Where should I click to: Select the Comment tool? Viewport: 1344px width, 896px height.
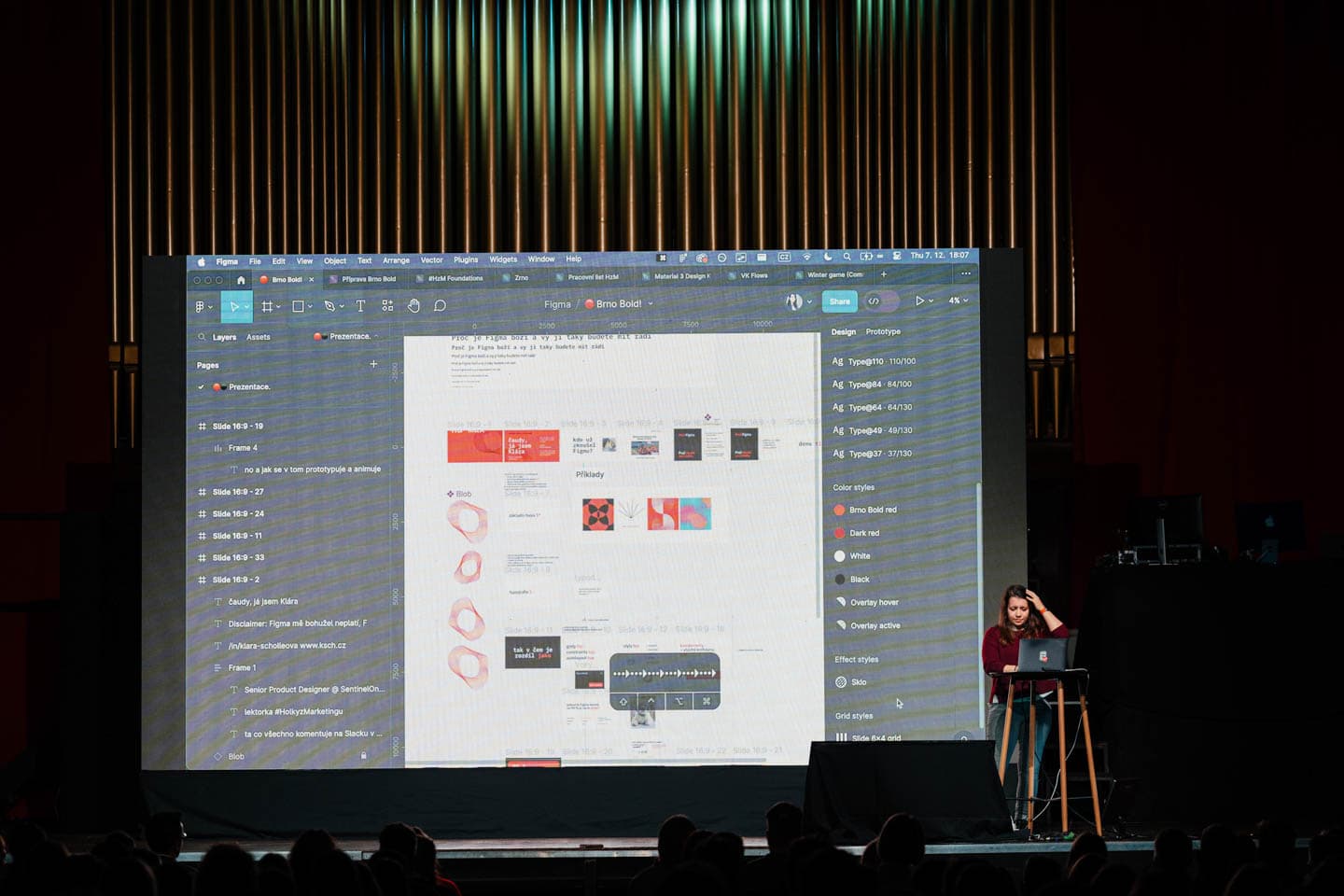(x=441, y=305)
